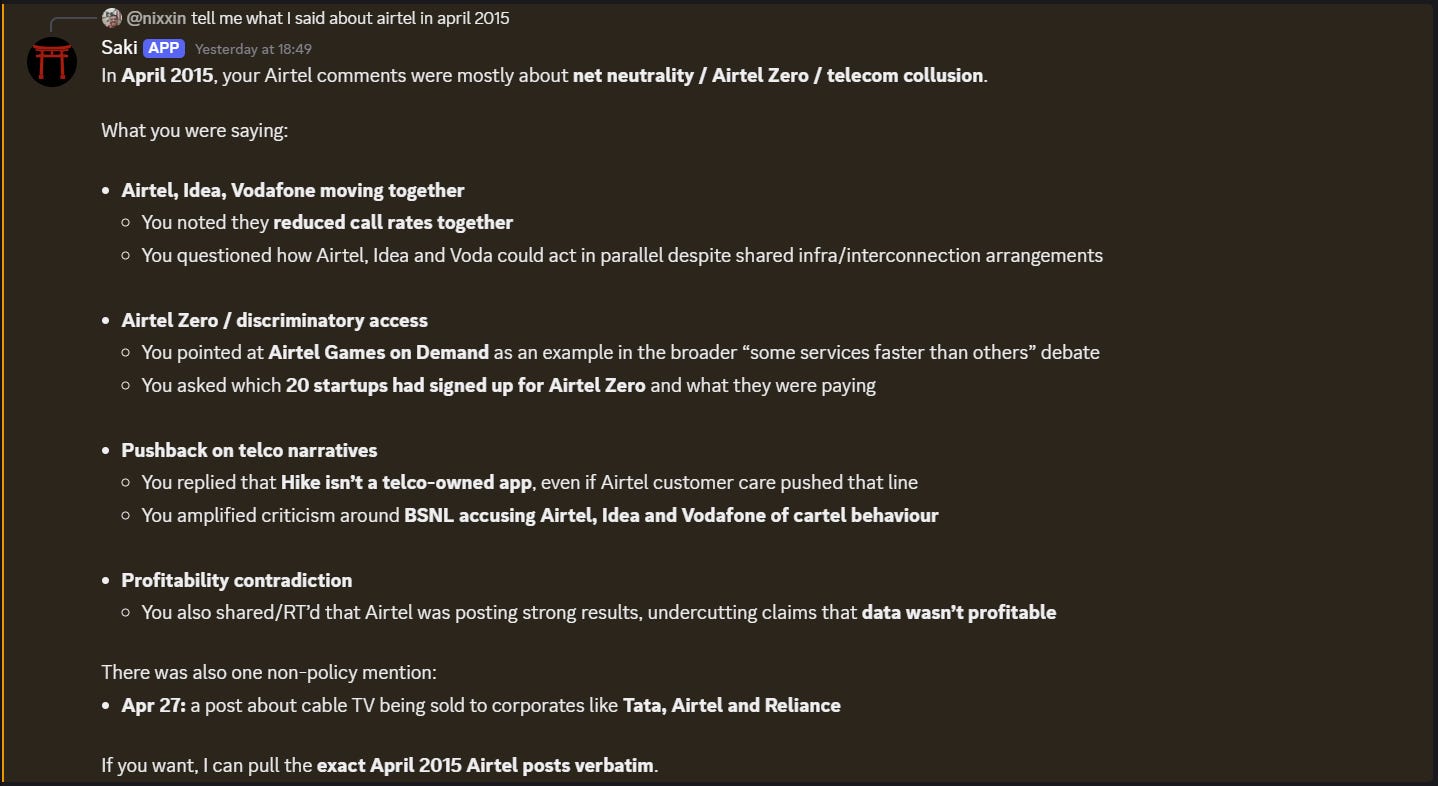Click the reply connector line above the avatar
This screenshot has width=1438, height=786.
tap(75, 24)
